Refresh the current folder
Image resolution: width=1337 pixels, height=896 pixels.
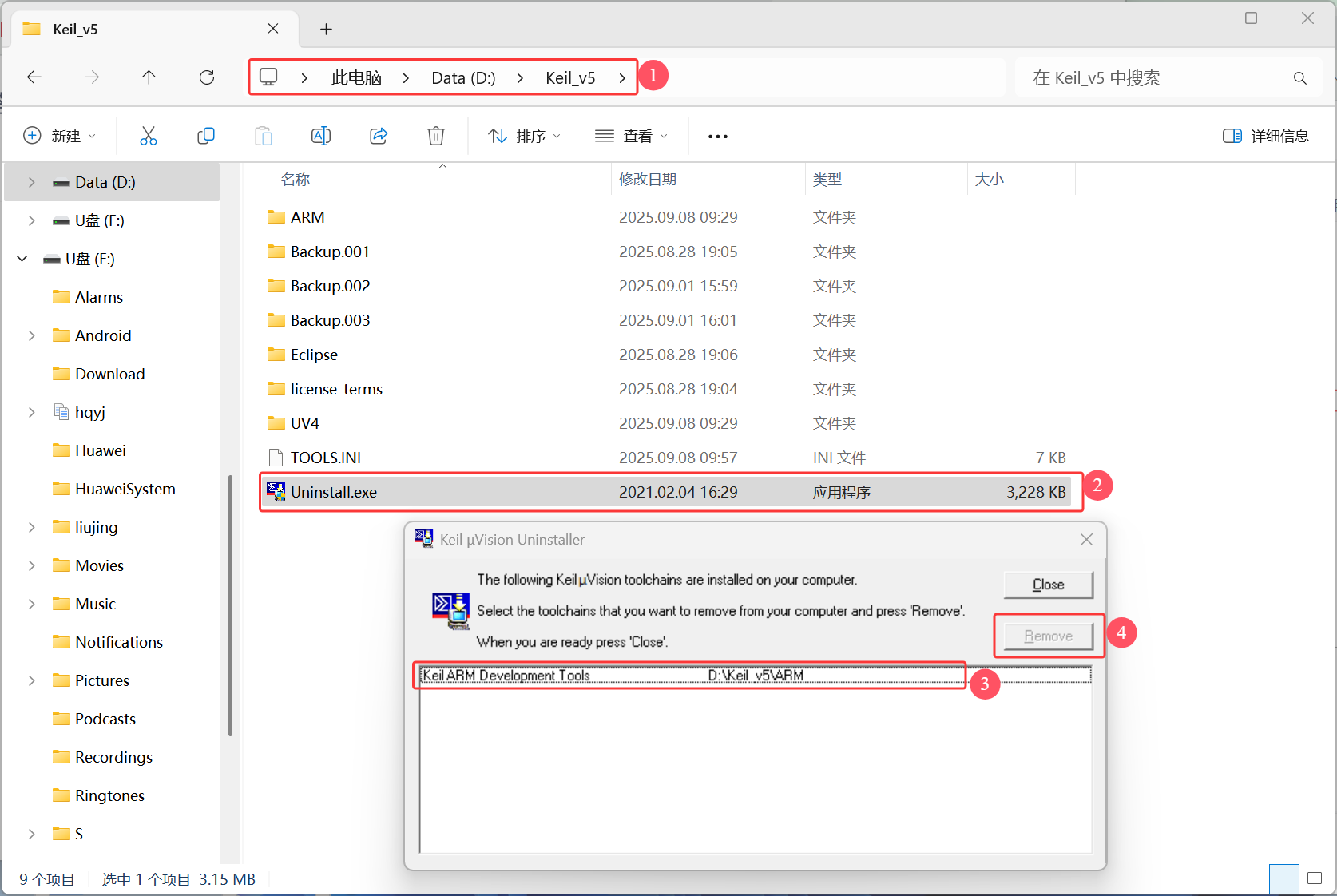(207, 77)
